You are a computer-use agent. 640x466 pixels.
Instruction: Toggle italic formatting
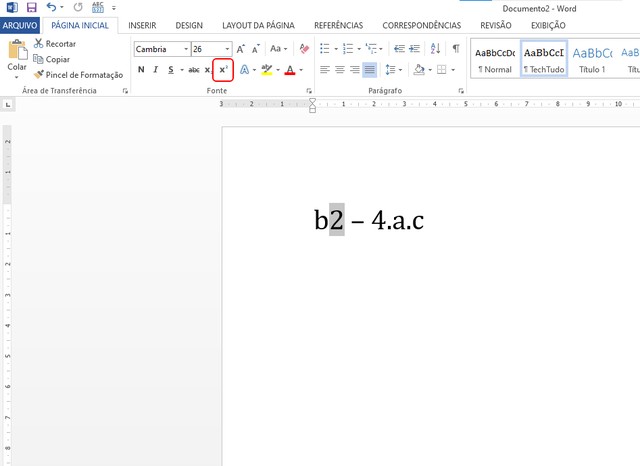[x=155, y=70]
